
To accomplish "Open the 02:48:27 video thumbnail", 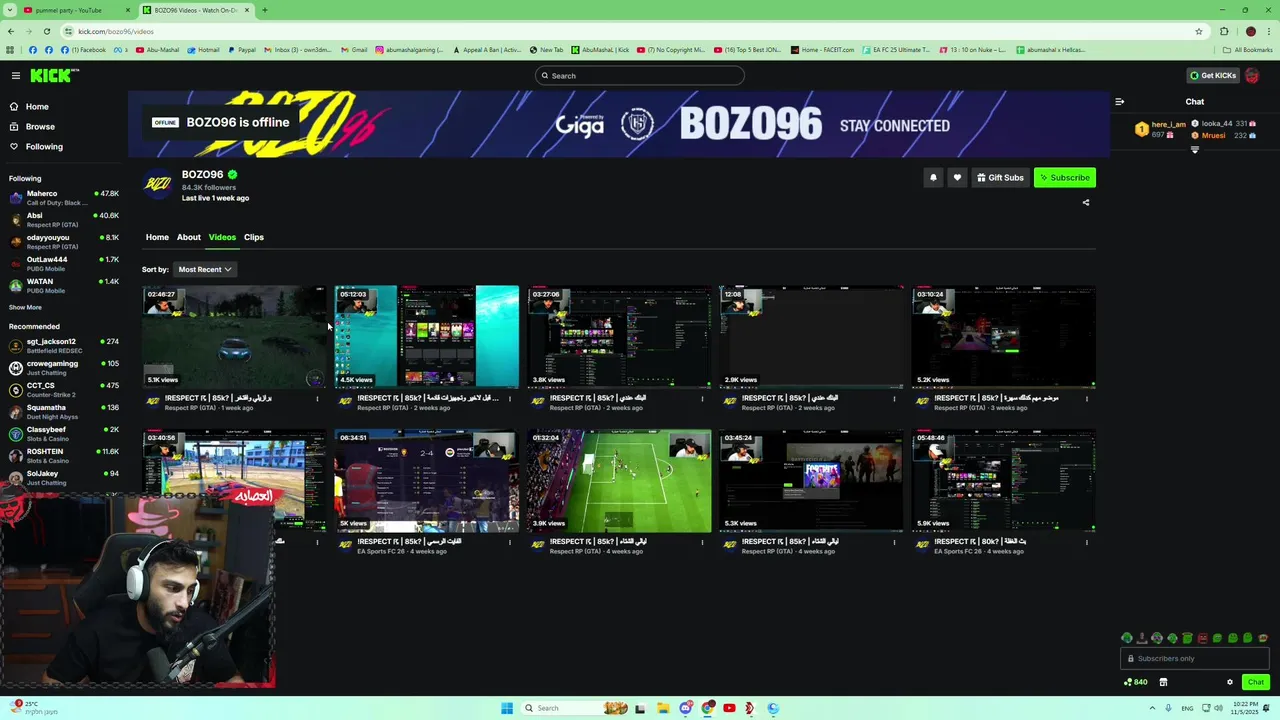I will (235, 337).
